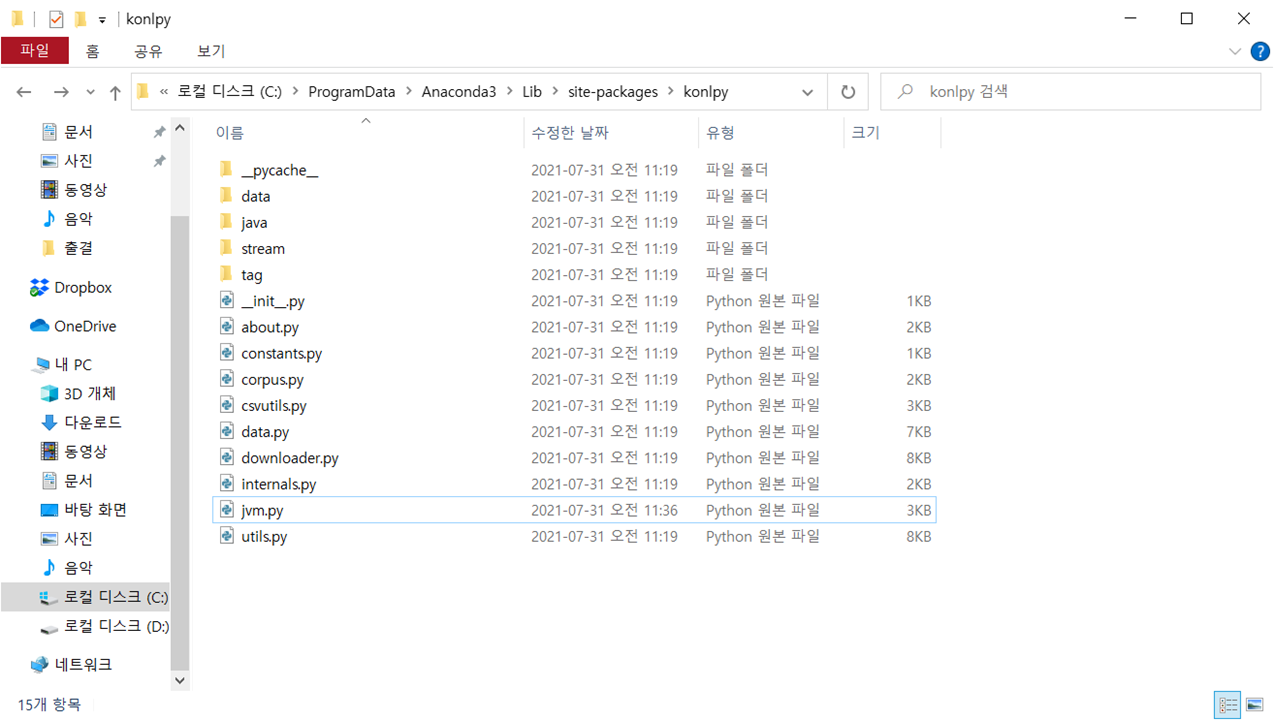Image resolution: width=1274 pixels, height=720 pixels.
Task: Select the about.py file icon
Action: [227, 327]
